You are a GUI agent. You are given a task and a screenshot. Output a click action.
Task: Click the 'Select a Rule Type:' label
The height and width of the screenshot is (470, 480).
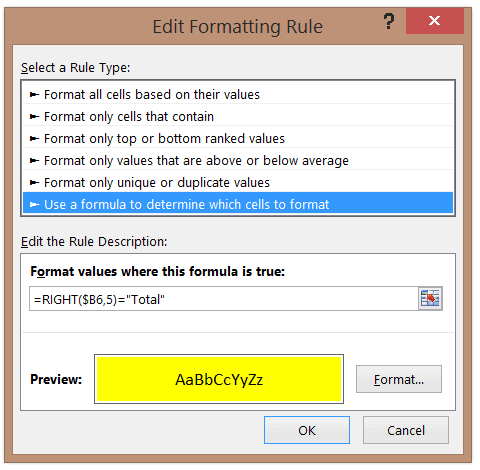tap(75, 68)
